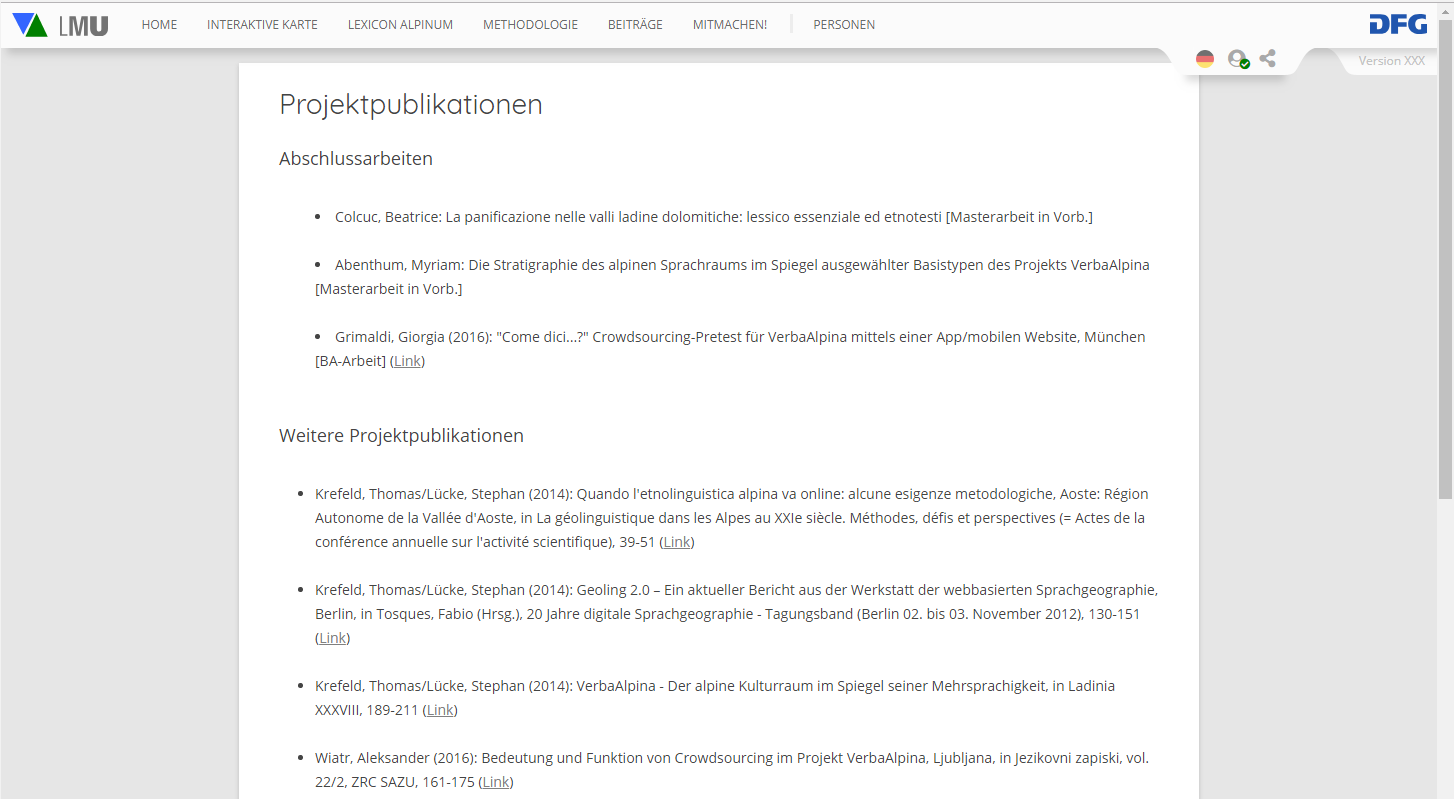Open Link for Ladinia XXXVIII publication
The height and width of the screenshot is (799, 1454).
(x=440, y=710)
